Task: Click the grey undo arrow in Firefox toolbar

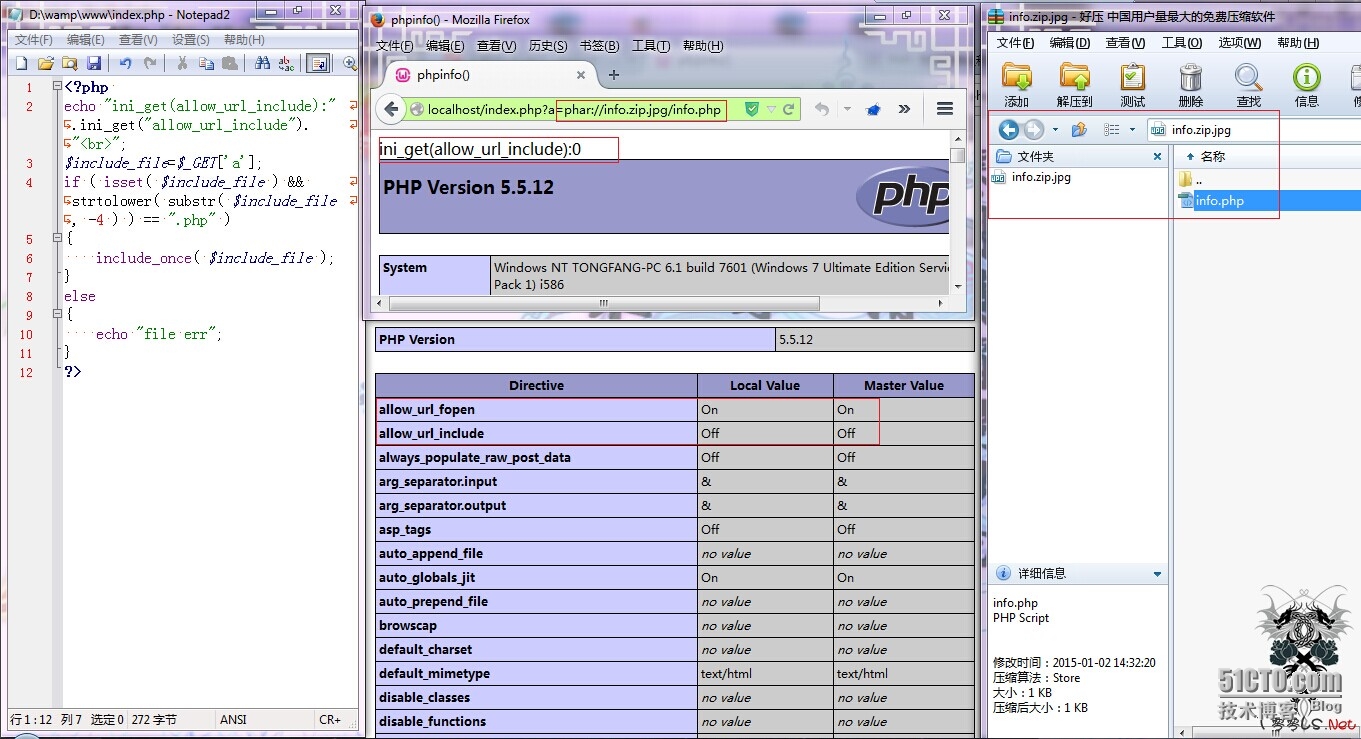Action: tap(822, 110)
